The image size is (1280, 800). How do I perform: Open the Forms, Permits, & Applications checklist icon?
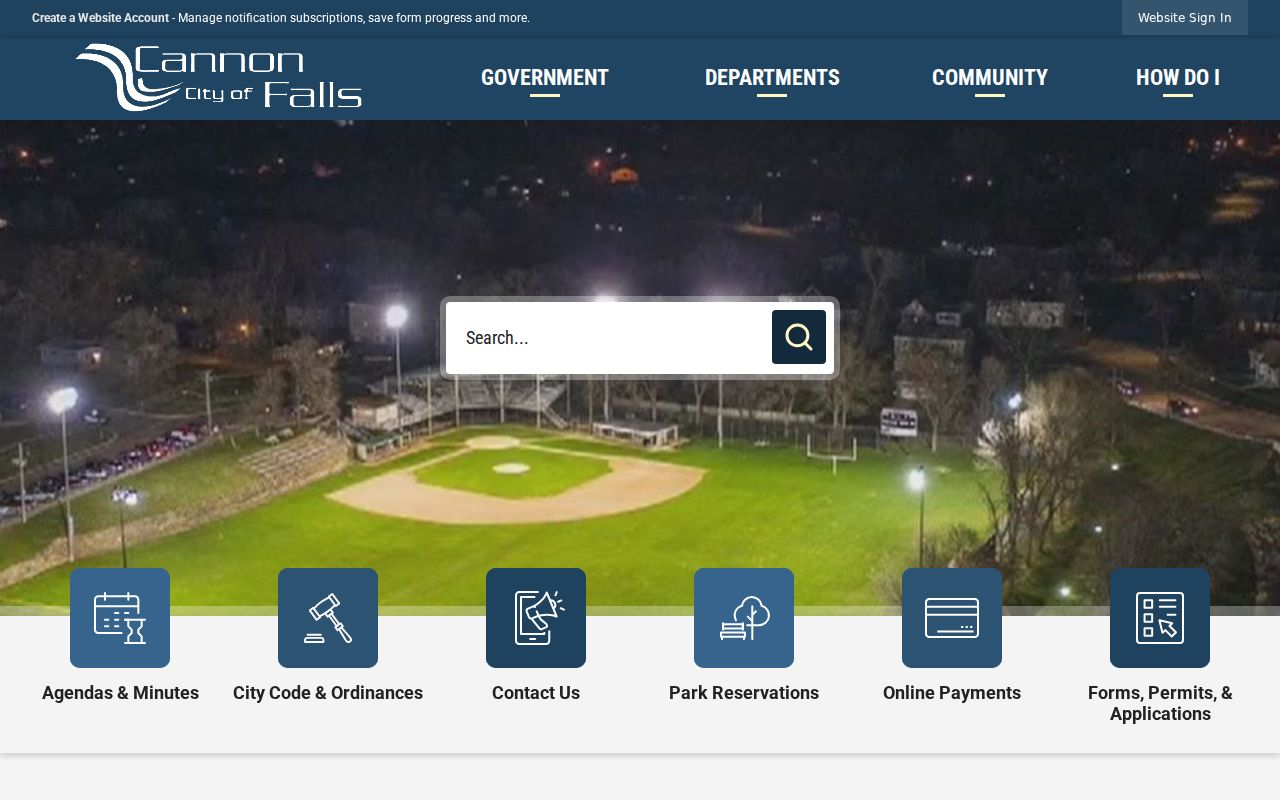pyautogui.click(x=1160, y=618)
